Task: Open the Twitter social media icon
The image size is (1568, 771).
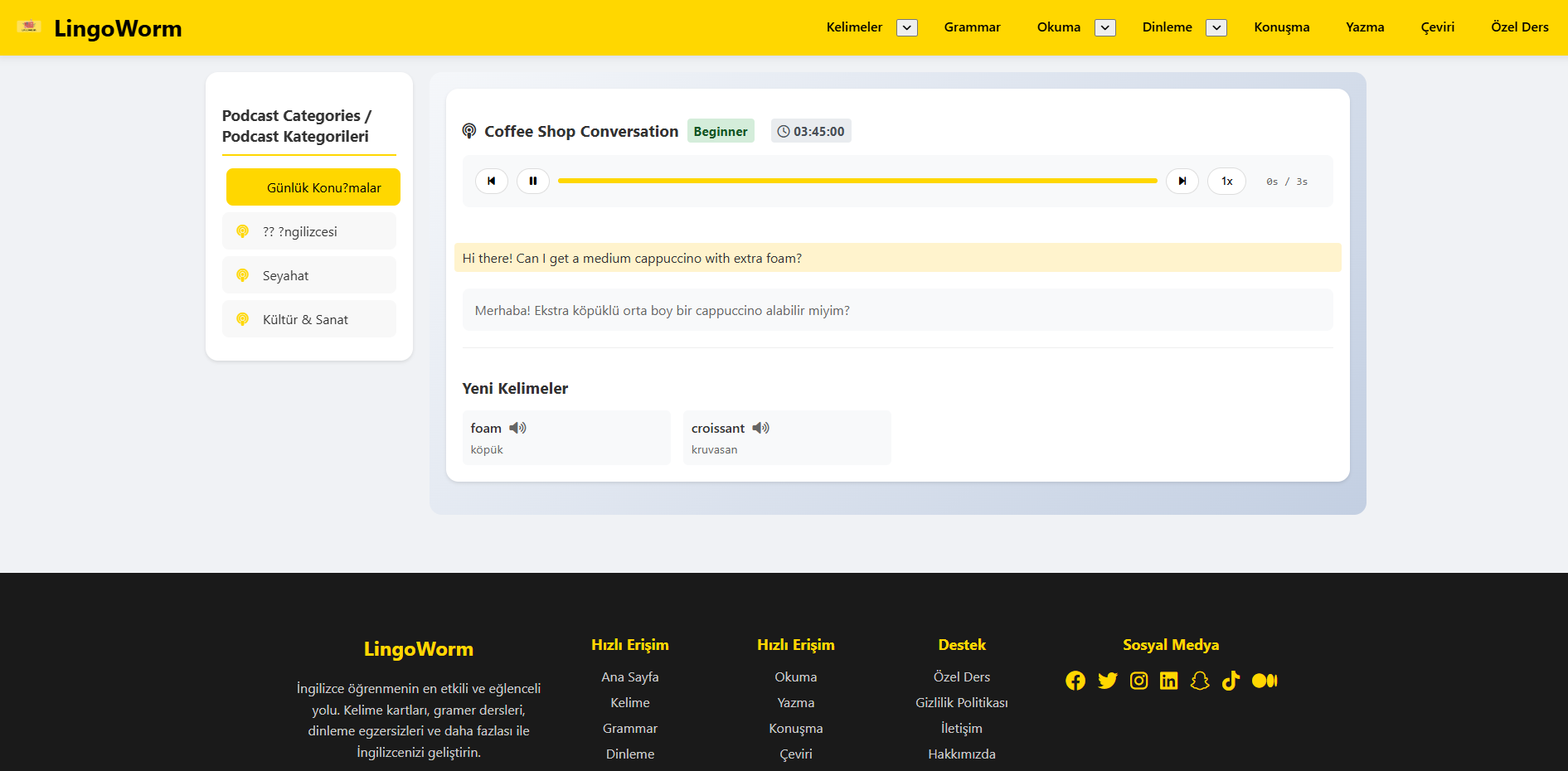Action: 1107,681
